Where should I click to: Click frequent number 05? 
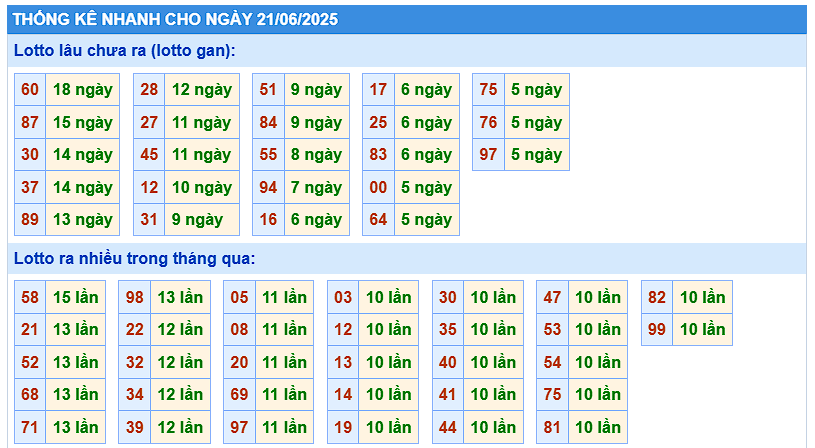point(240,297)
